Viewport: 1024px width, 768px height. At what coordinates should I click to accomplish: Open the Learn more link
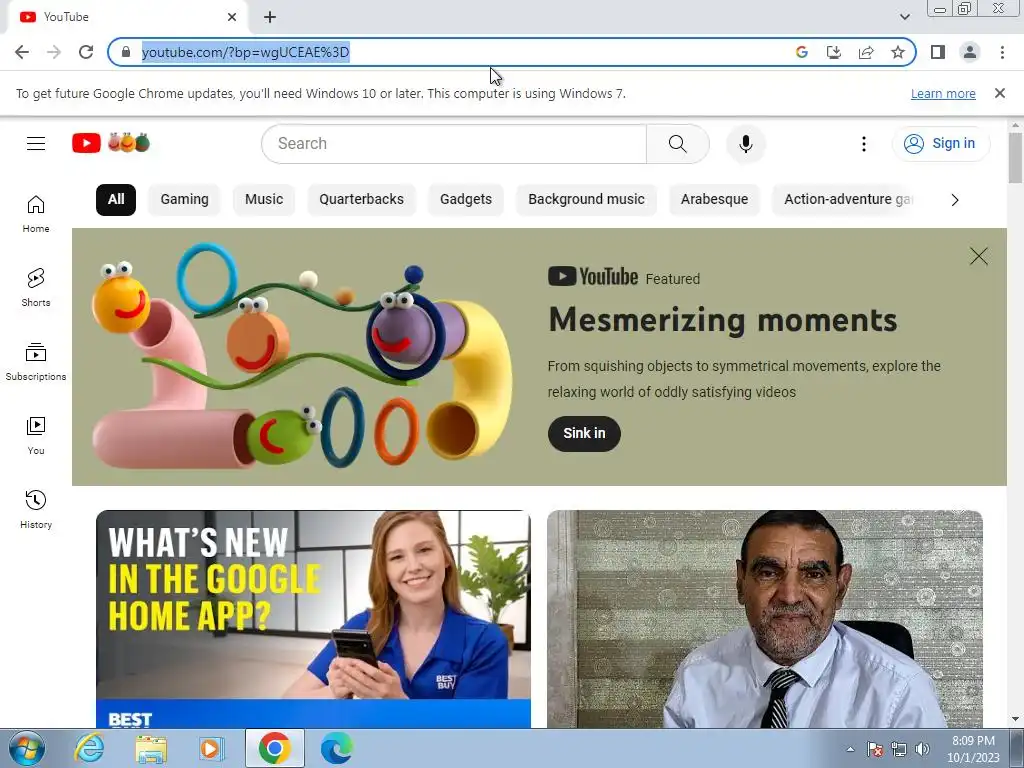tap(943, 93)
